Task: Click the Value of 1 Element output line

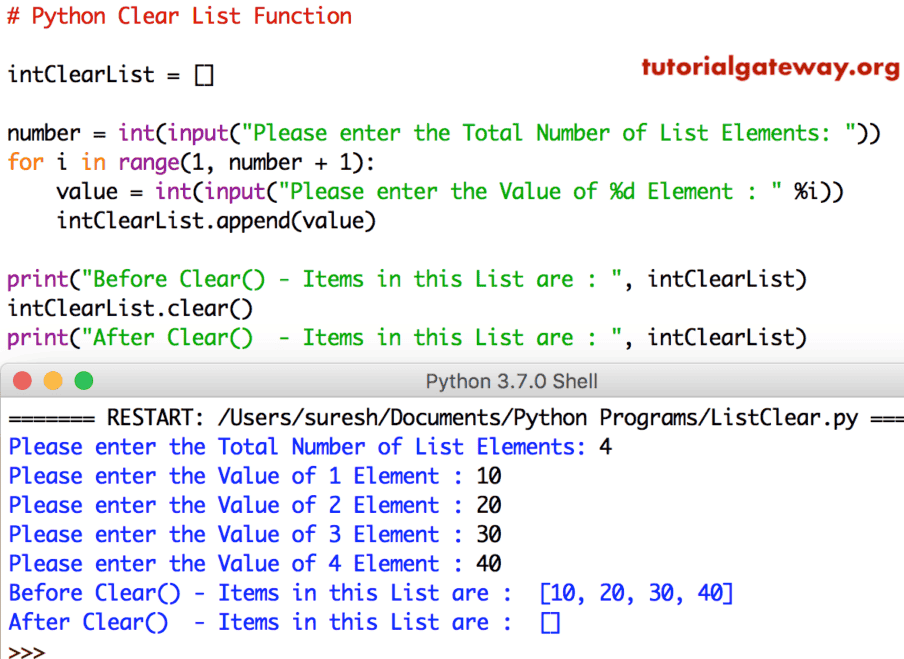Action: [250, 476]
